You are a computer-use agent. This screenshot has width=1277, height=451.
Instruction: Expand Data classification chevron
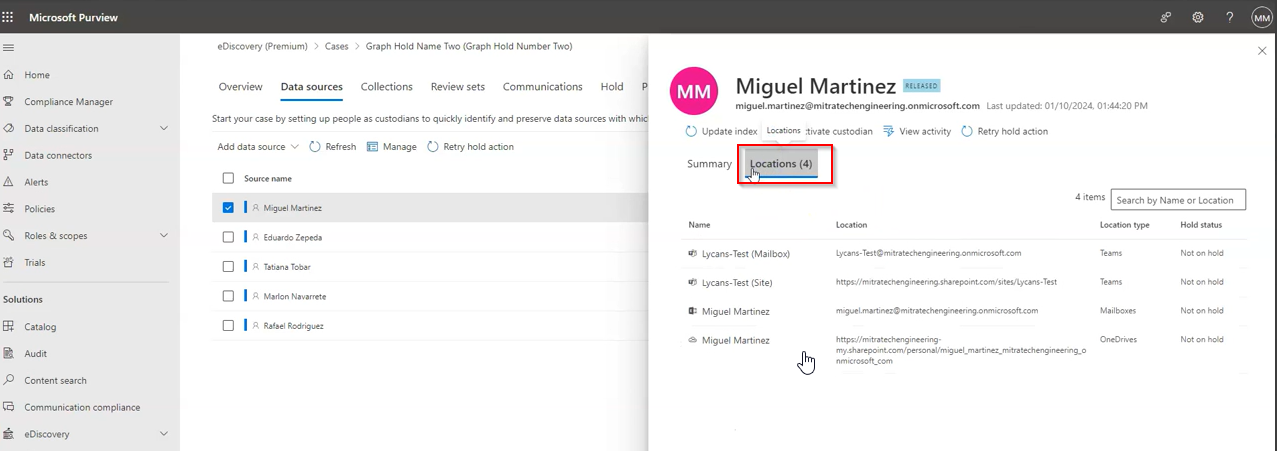pos(164,128)
